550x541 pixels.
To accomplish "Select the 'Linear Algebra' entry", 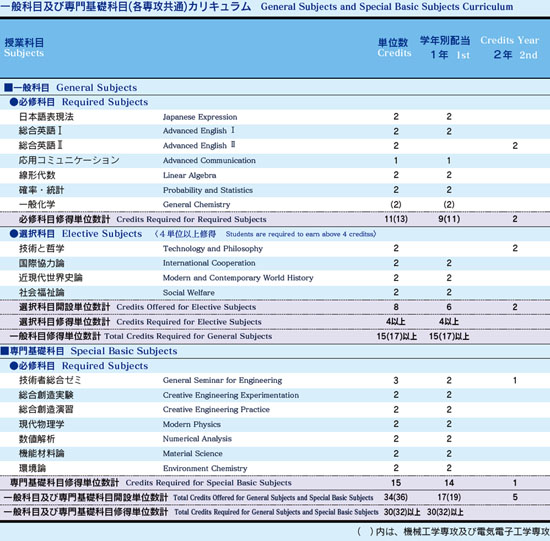I will pyautogui.click(x=189, y=175).
